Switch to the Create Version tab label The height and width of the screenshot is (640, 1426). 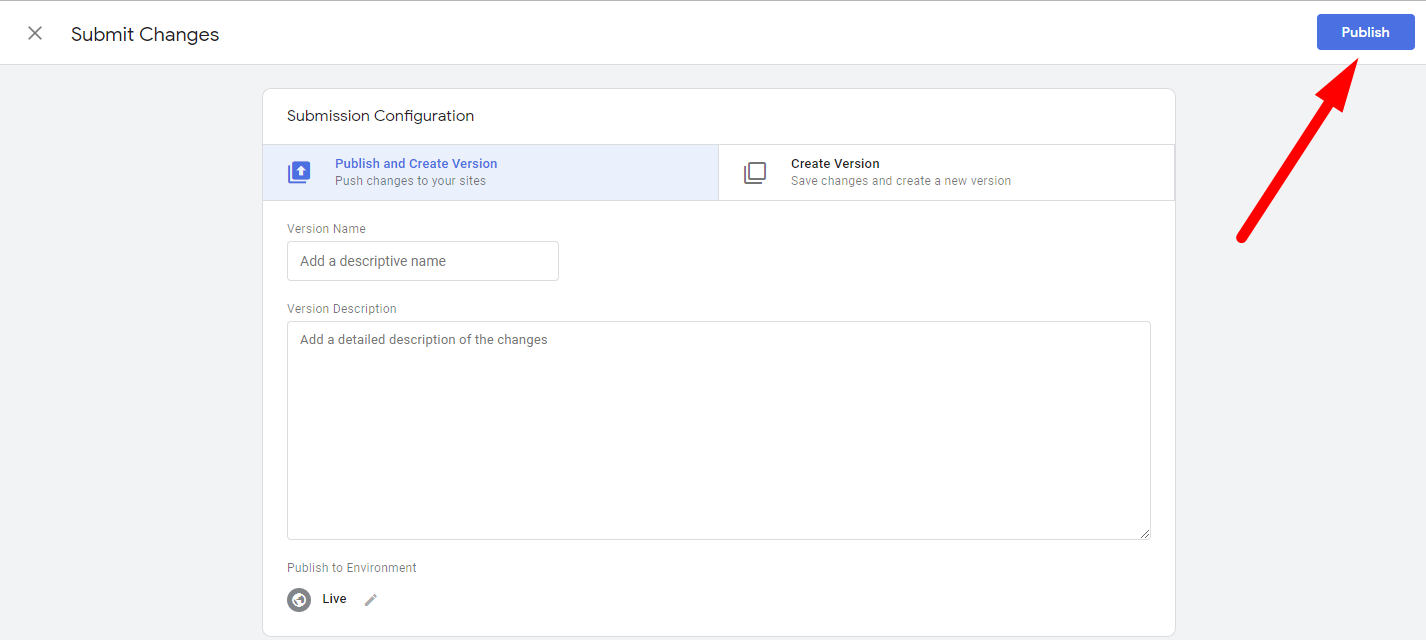[x=835, y=163]
